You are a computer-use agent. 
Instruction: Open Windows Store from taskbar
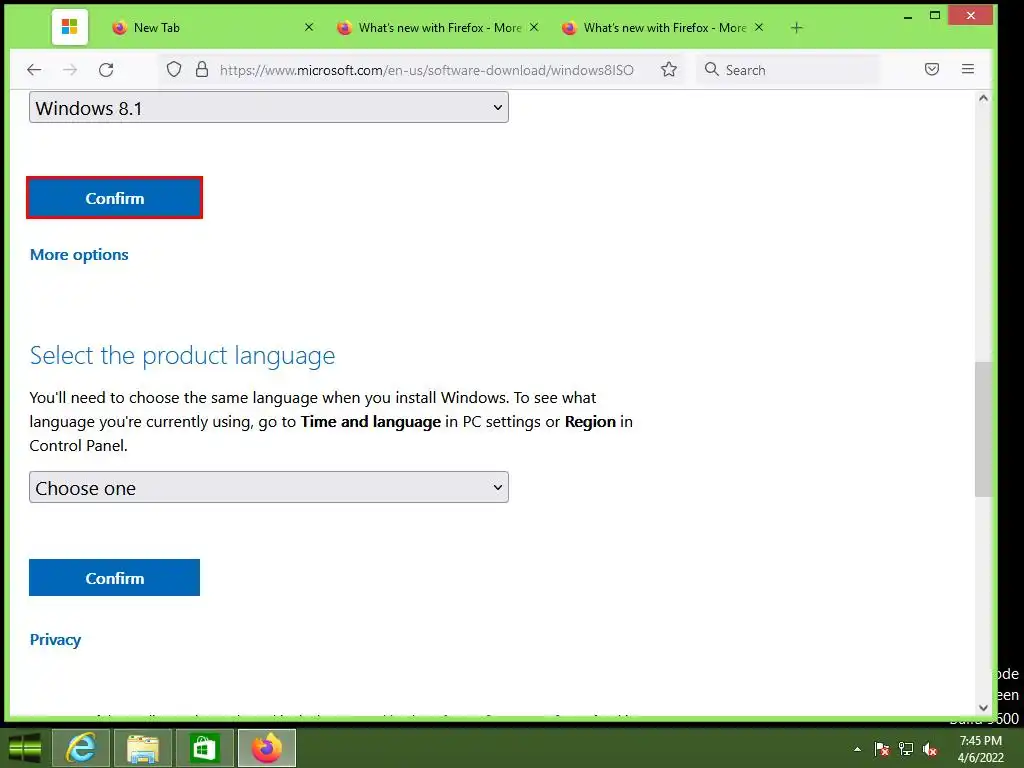click(204, 748)
